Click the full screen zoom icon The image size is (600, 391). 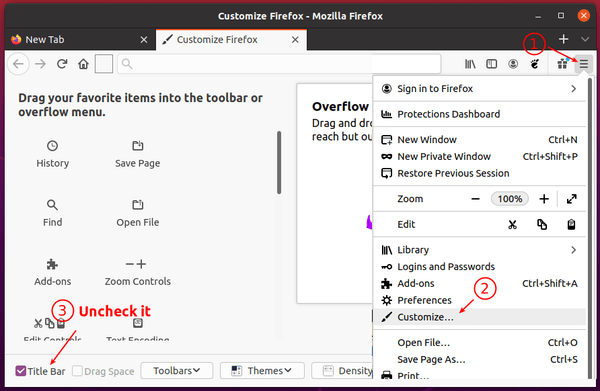[571, 199]
